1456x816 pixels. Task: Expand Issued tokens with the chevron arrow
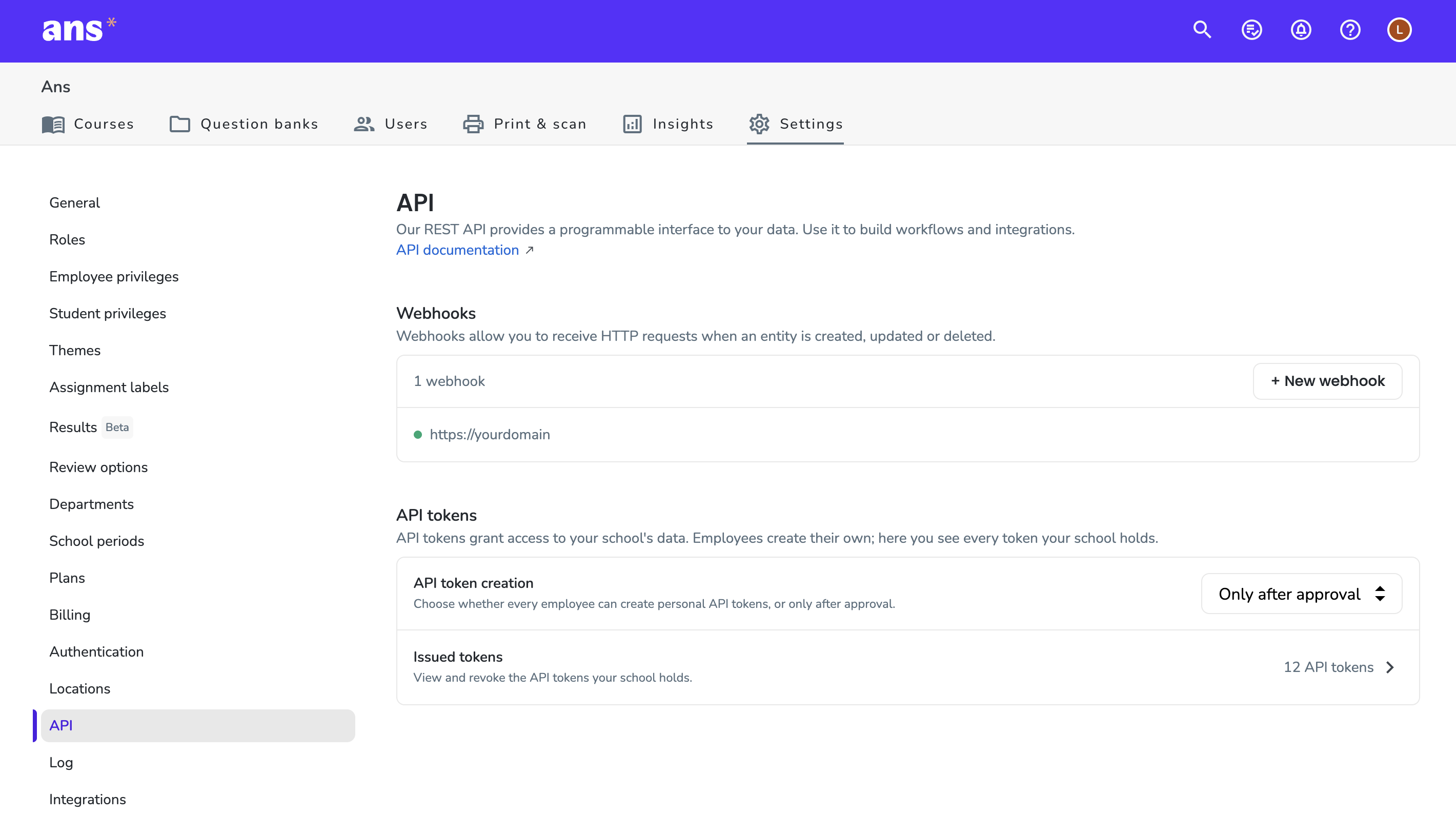[x=1390, y=667]
